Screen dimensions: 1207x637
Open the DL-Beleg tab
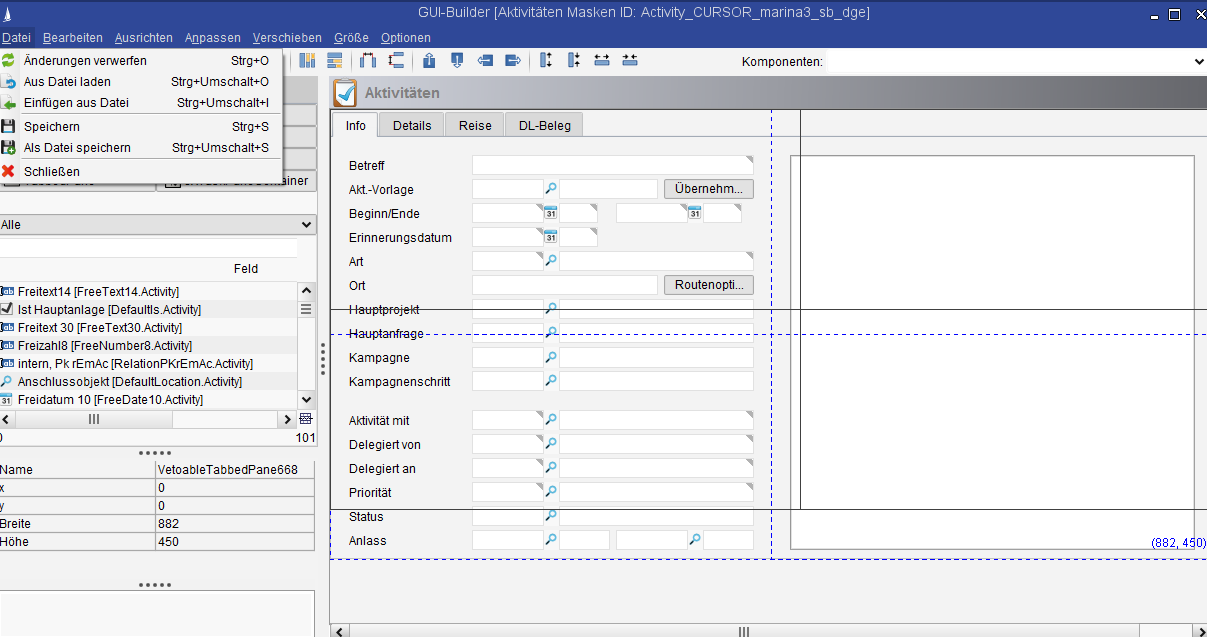pyautogui.click(x=544, y=125)
